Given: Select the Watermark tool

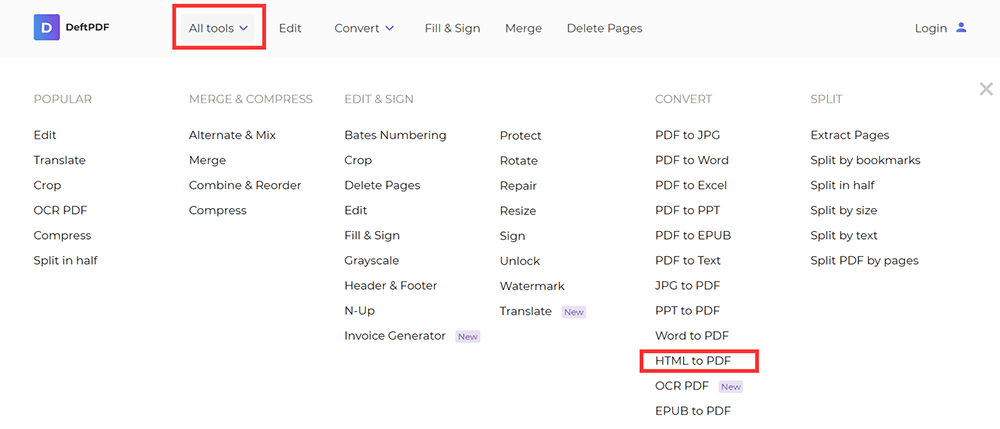Looking at the screenshot, I should click(x=532, y=286).
